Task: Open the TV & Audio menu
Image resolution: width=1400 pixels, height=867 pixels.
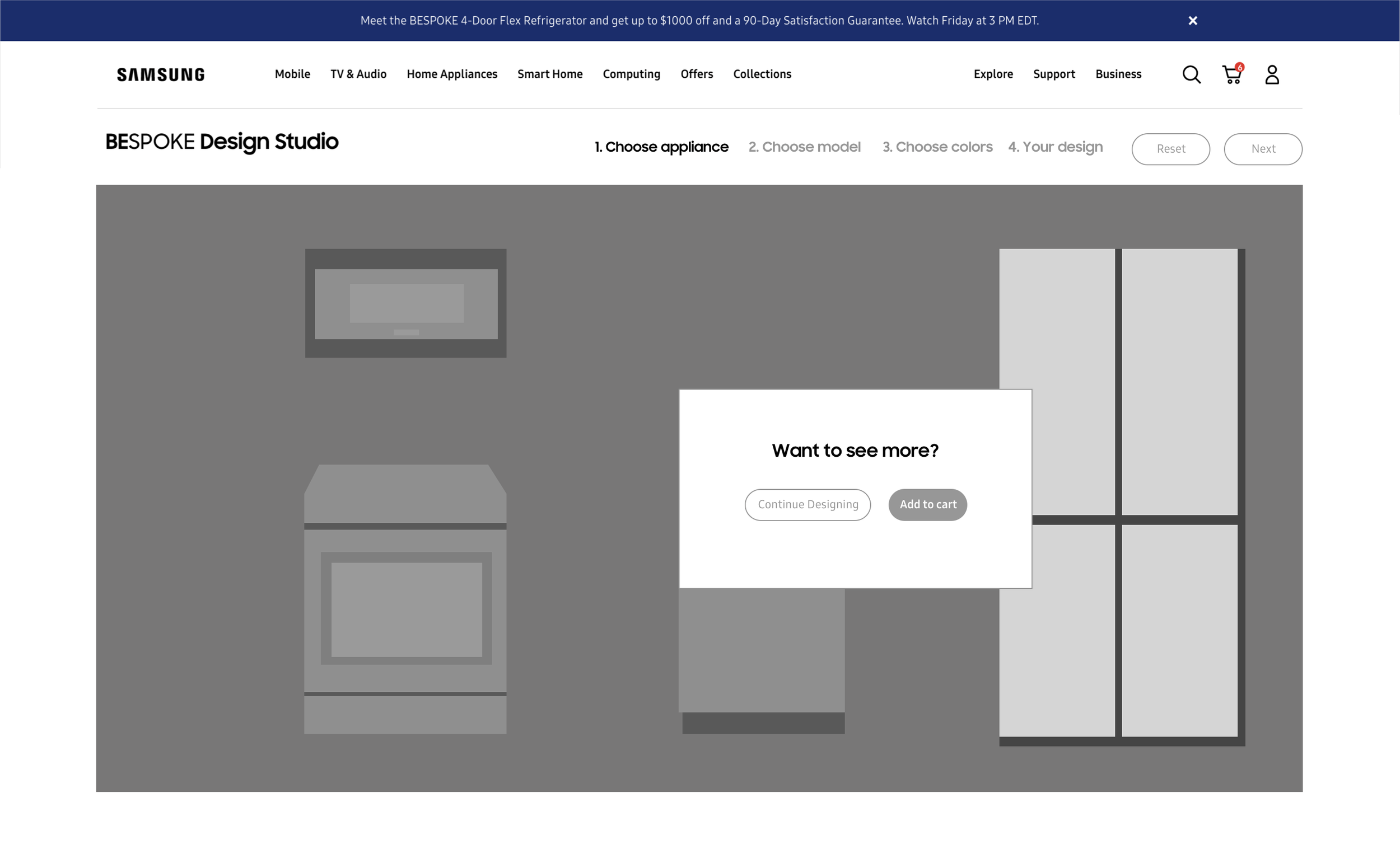Action: point(358,74)
